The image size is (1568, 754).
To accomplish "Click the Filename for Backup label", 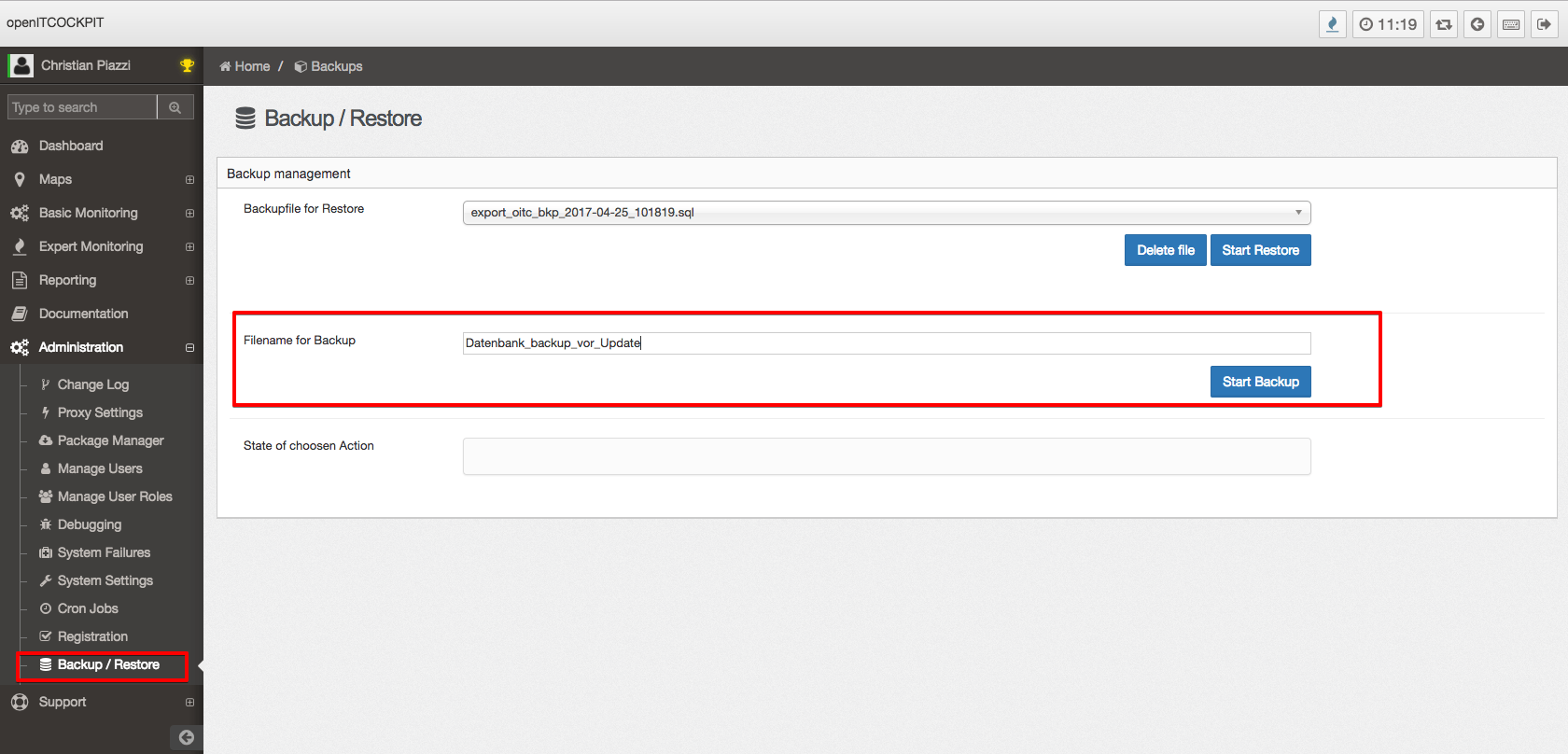I will click(x=300, y=341).
